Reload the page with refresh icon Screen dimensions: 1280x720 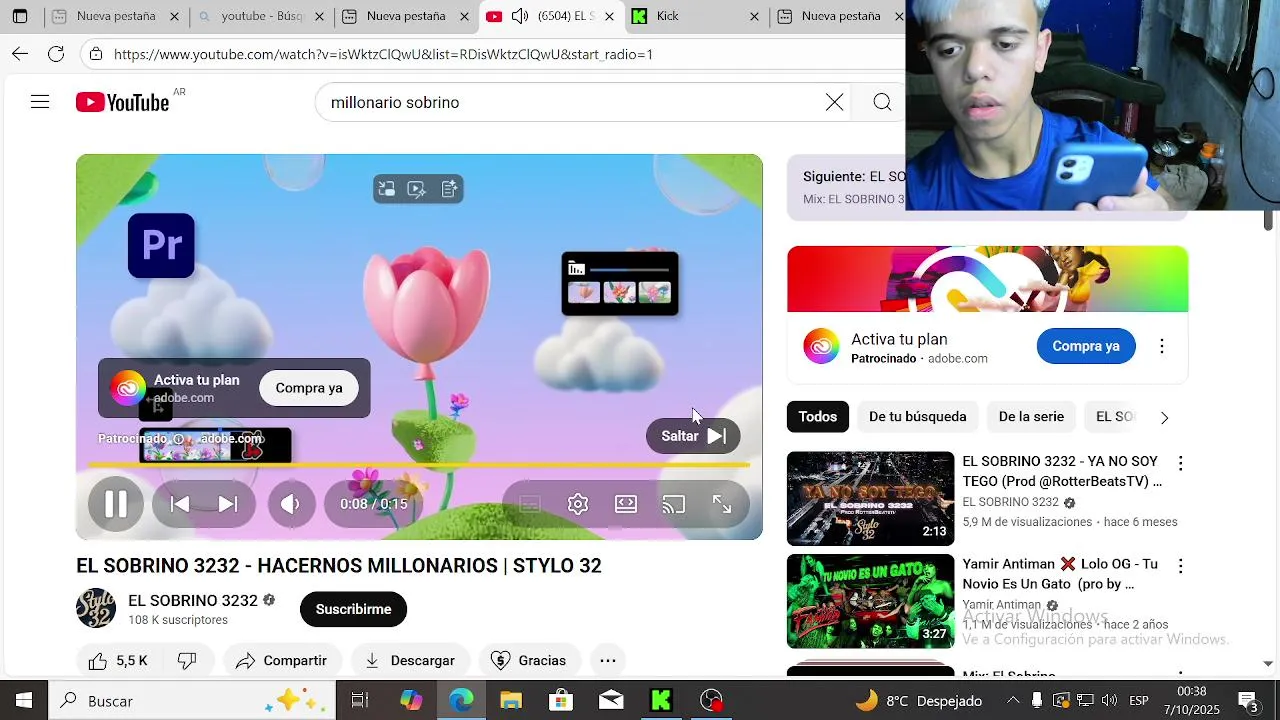[x=56, y=54]
